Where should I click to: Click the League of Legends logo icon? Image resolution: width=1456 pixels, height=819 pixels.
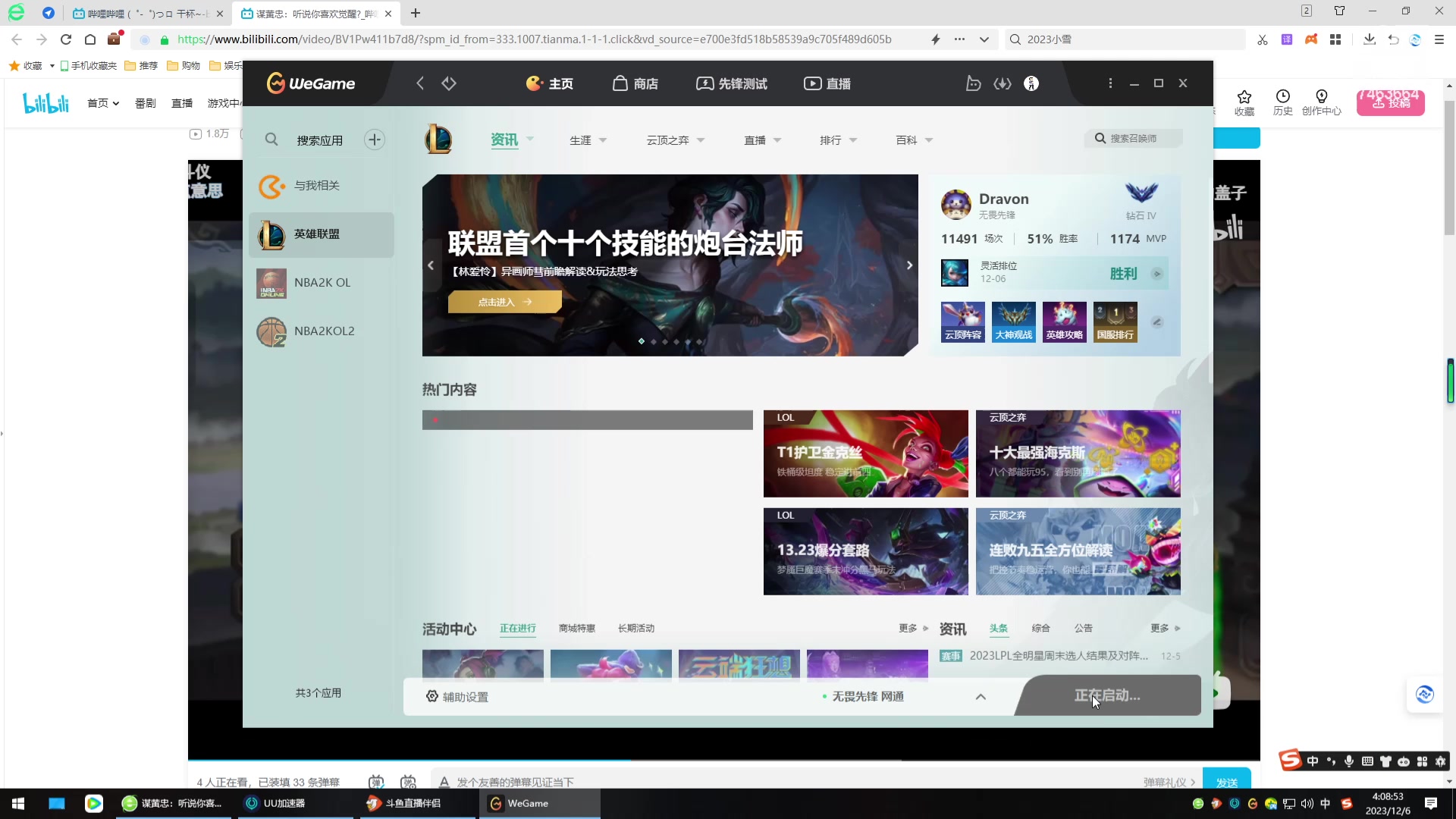(x=438, y=140)
